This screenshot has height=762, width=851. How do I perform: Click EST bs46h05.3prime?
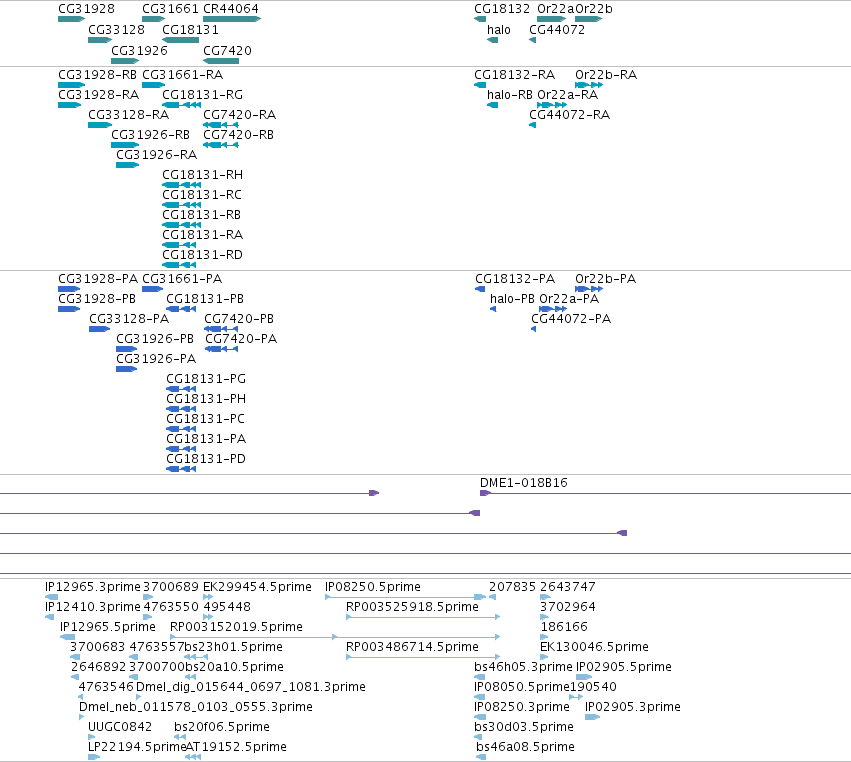(523, 666)
